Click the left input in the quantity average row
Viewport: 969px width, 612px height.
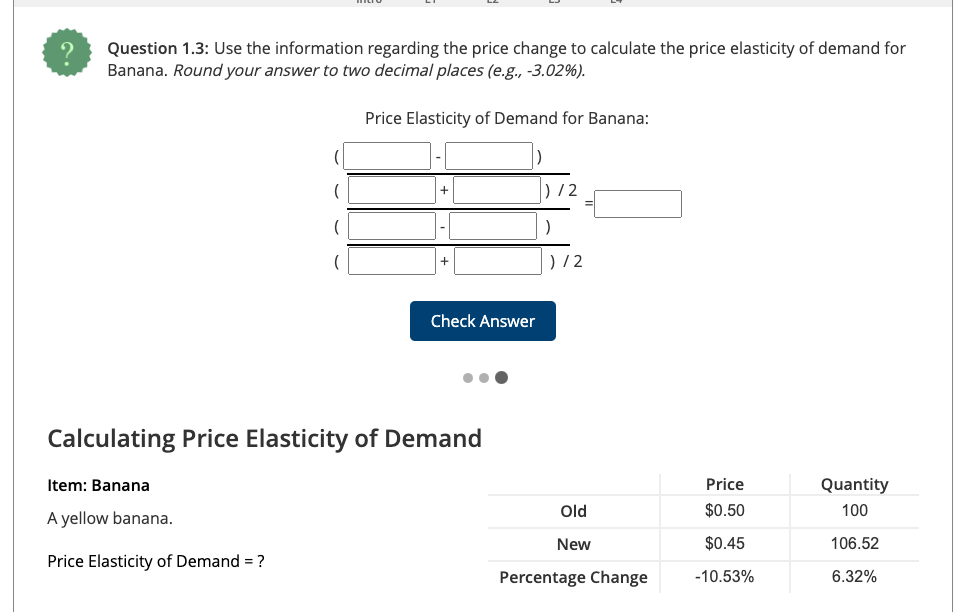(x=392, y=189)
